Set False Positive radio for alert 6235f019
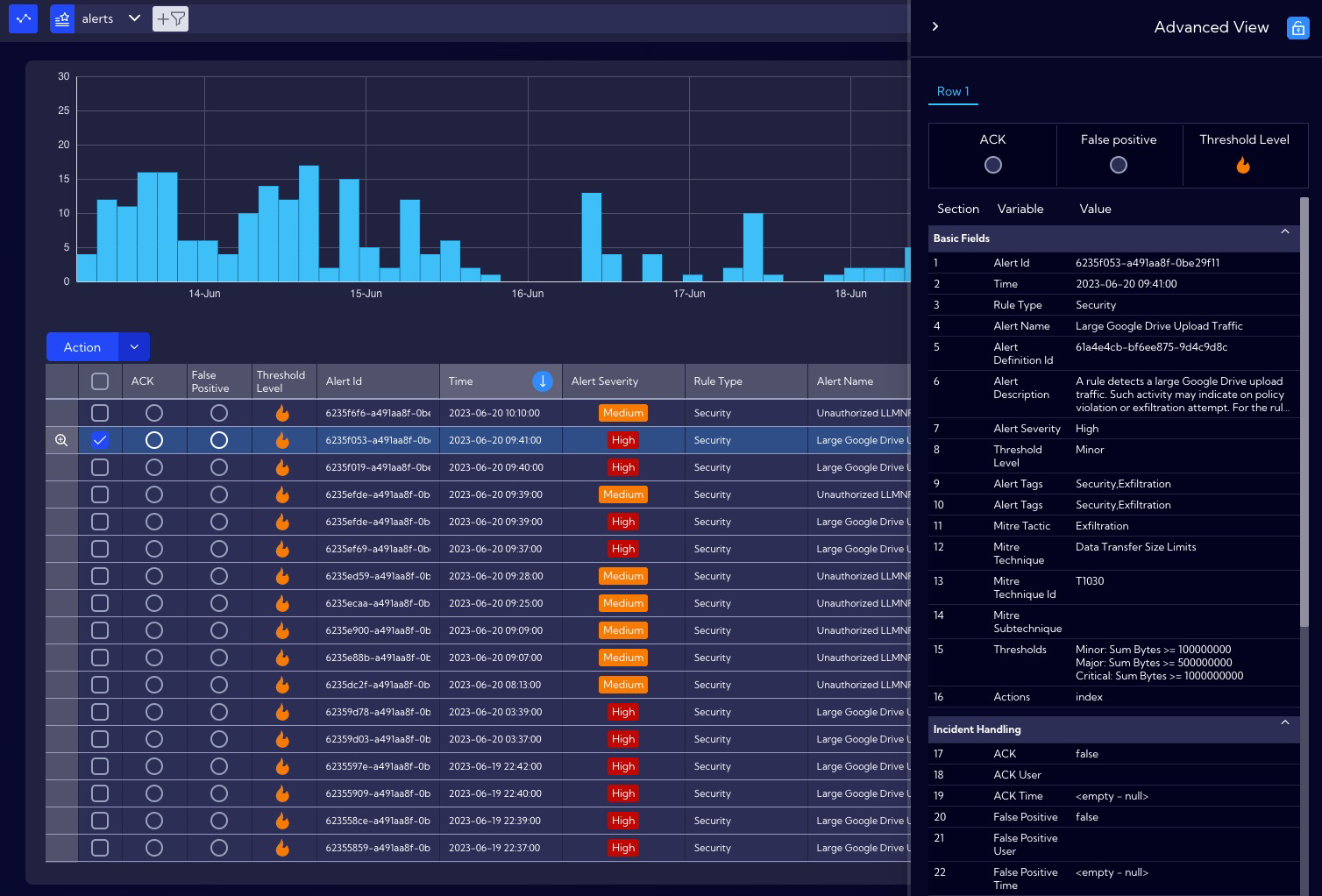Viewport: 1322px width, 896px height. [x=219, y=467]
